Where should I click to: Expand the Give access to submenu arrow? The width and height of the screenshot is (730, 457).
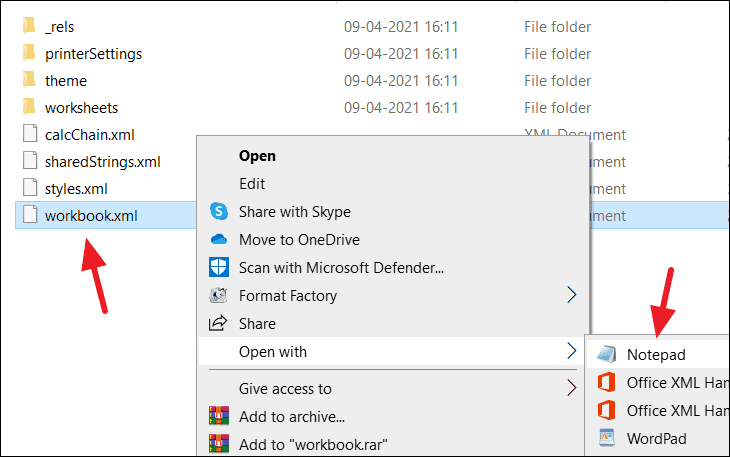coord(572,388)
